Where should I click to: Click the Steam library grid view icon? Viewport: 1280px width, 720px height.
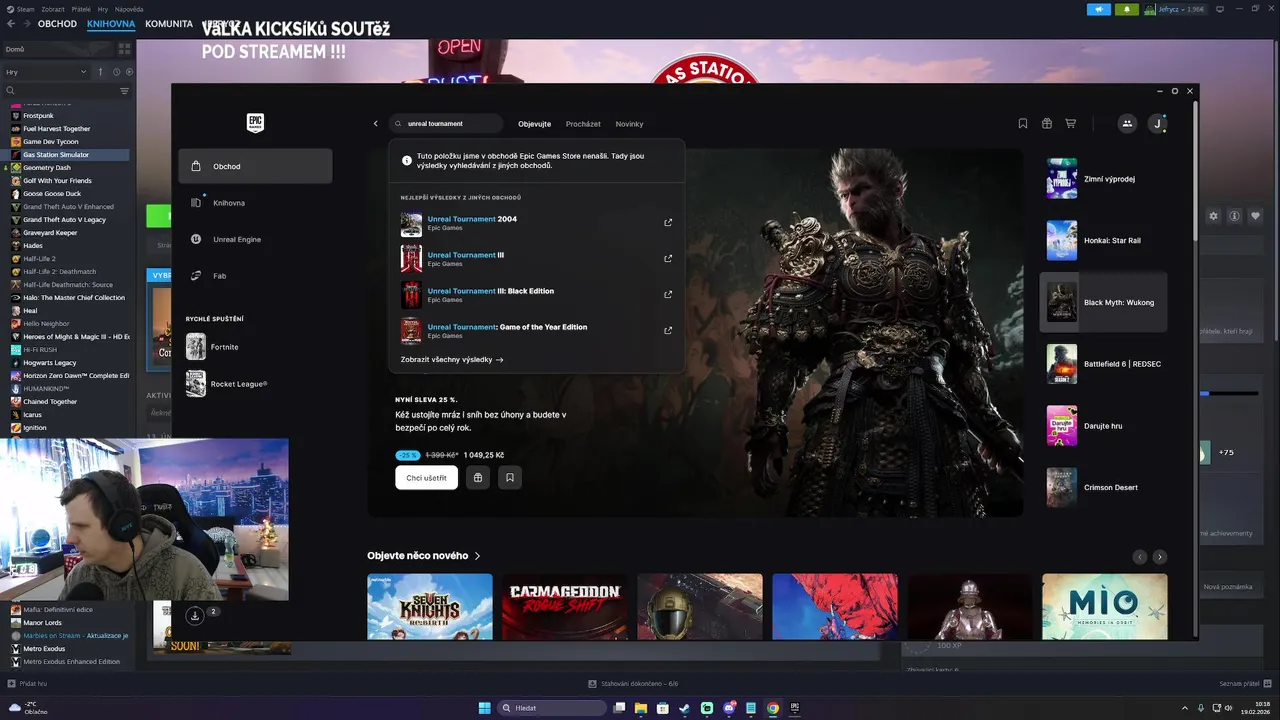coord(124,48)
